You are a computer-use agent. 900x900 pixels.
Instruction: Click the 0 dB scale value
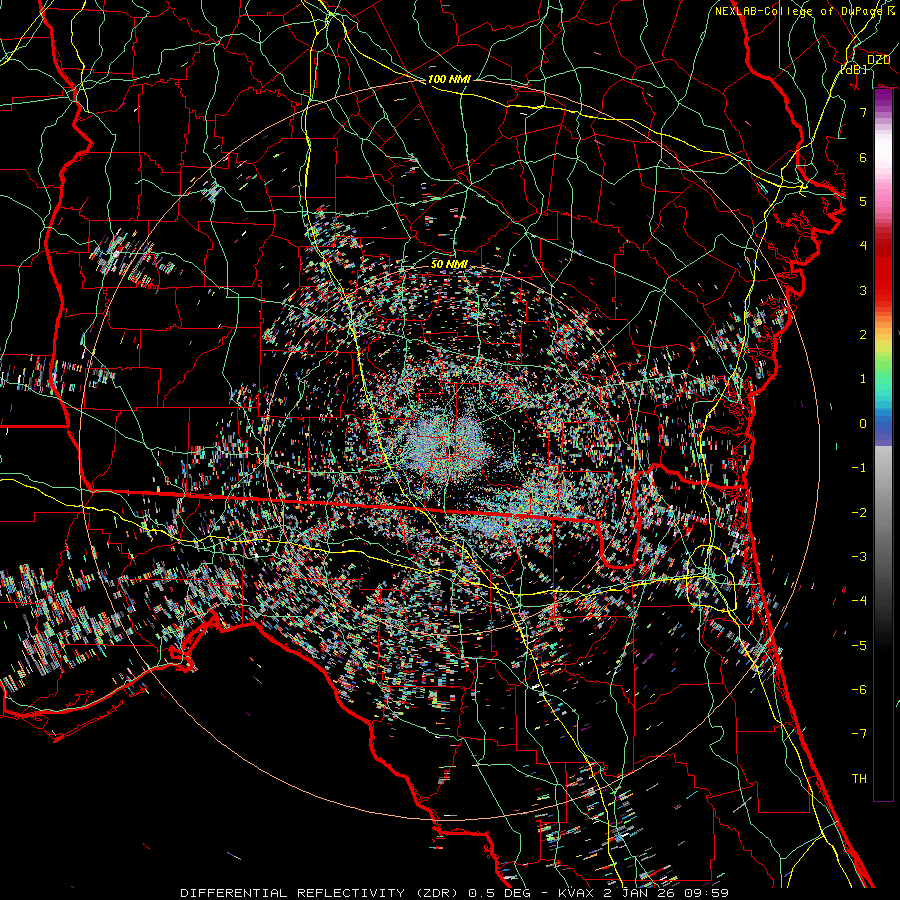(863, 424)
